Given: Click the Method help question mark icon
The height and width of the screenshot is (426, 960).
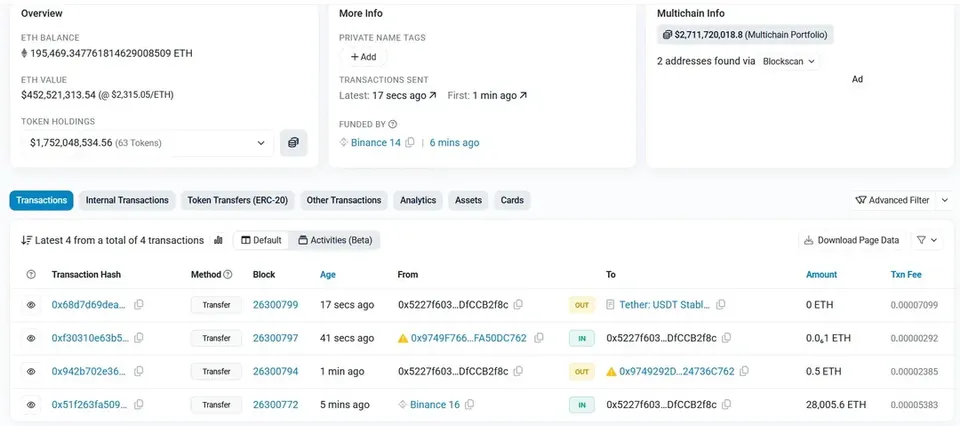Looking at the screenshot, I should pos(228,275).
